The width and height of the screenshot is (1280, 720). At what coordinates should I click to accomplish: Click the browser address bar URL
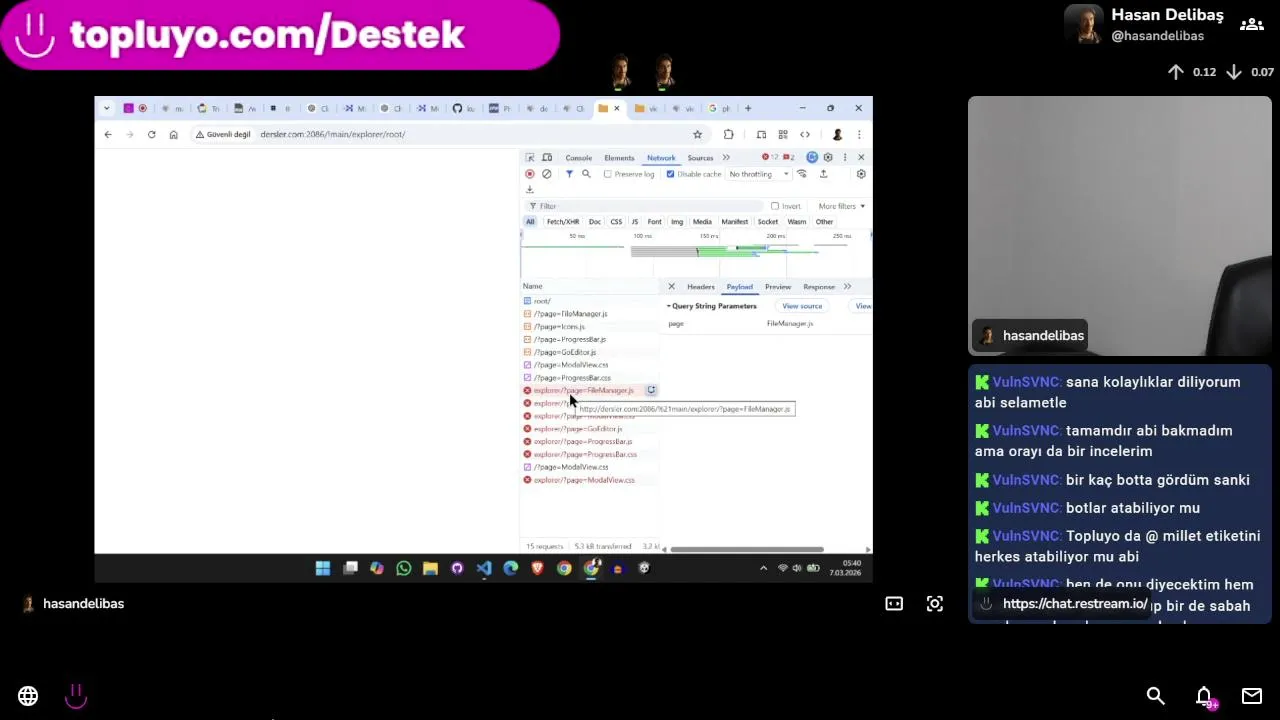(333, 134)
